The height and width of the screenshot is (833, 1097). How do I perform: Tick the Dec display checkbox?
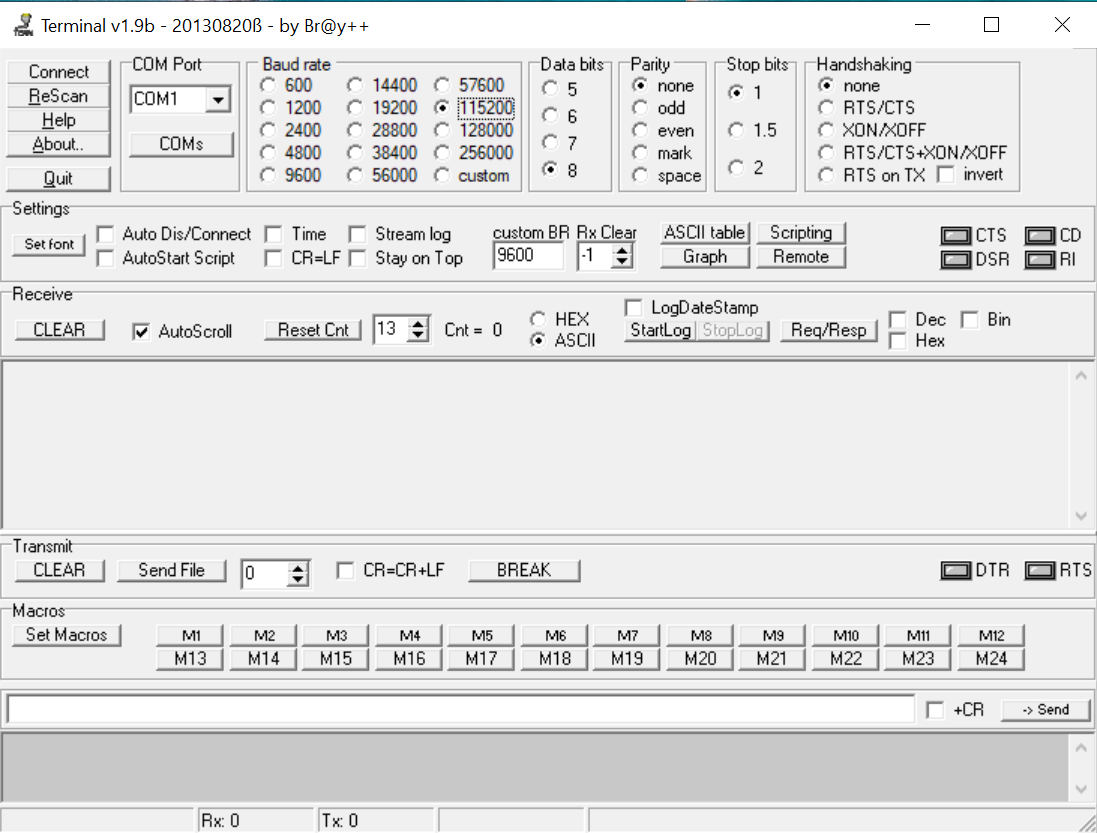[x=898, y=320]
